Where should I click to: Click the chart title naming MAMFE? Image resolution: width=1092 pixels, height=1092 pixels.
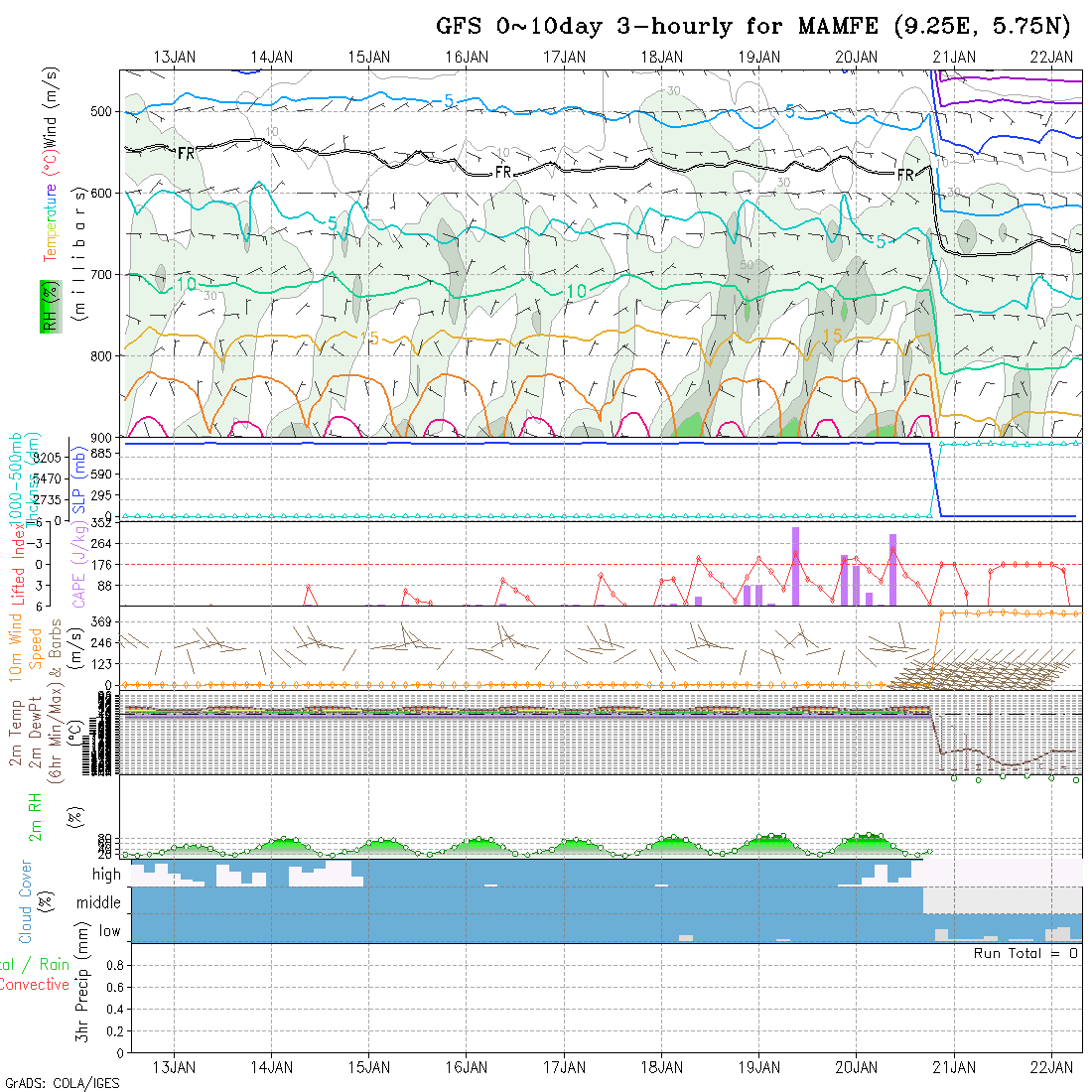pyautogui.click(x=752, y=26)
